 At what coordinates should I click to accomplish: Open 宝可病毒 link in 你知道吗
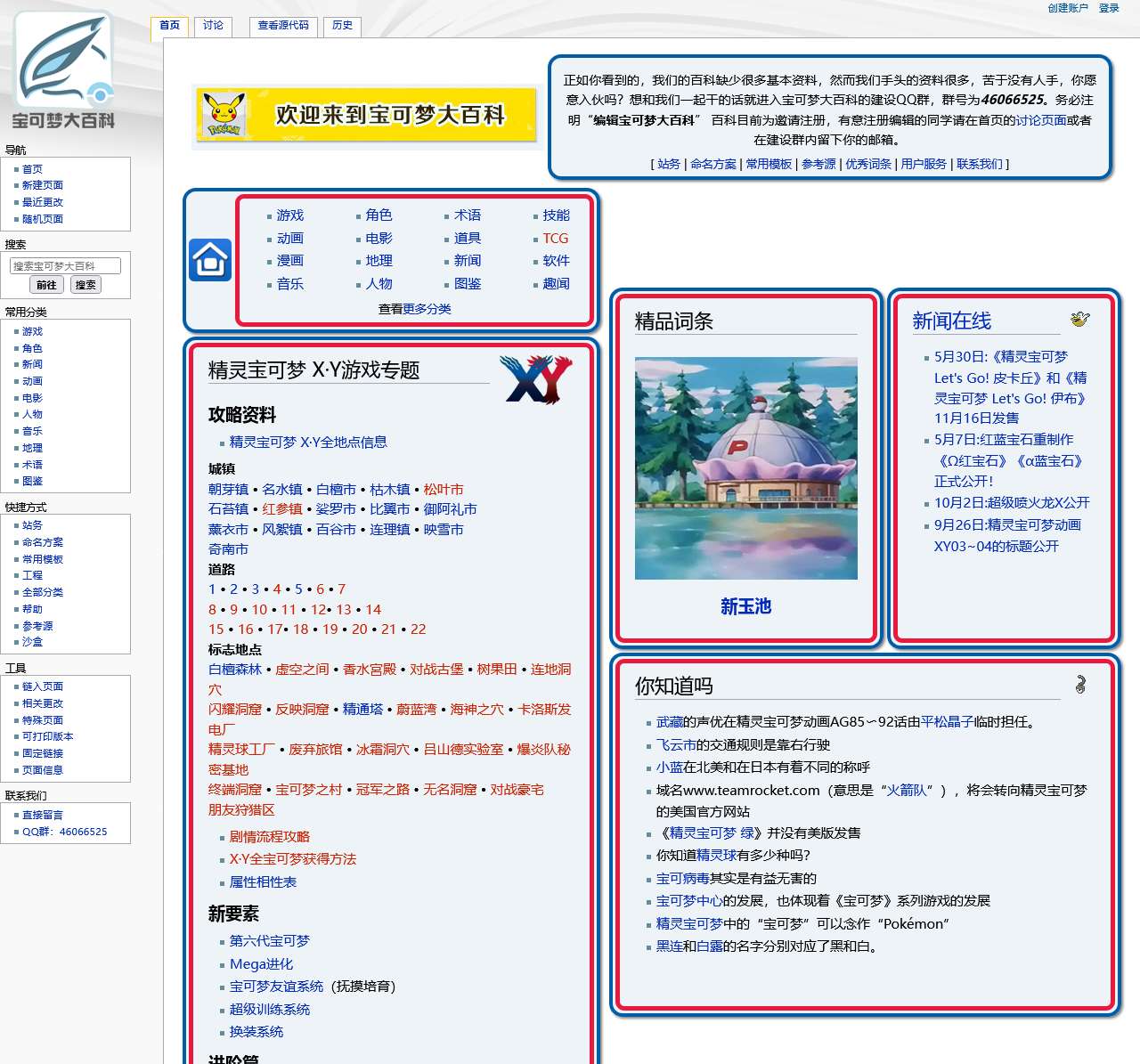(x=683, y=879)
